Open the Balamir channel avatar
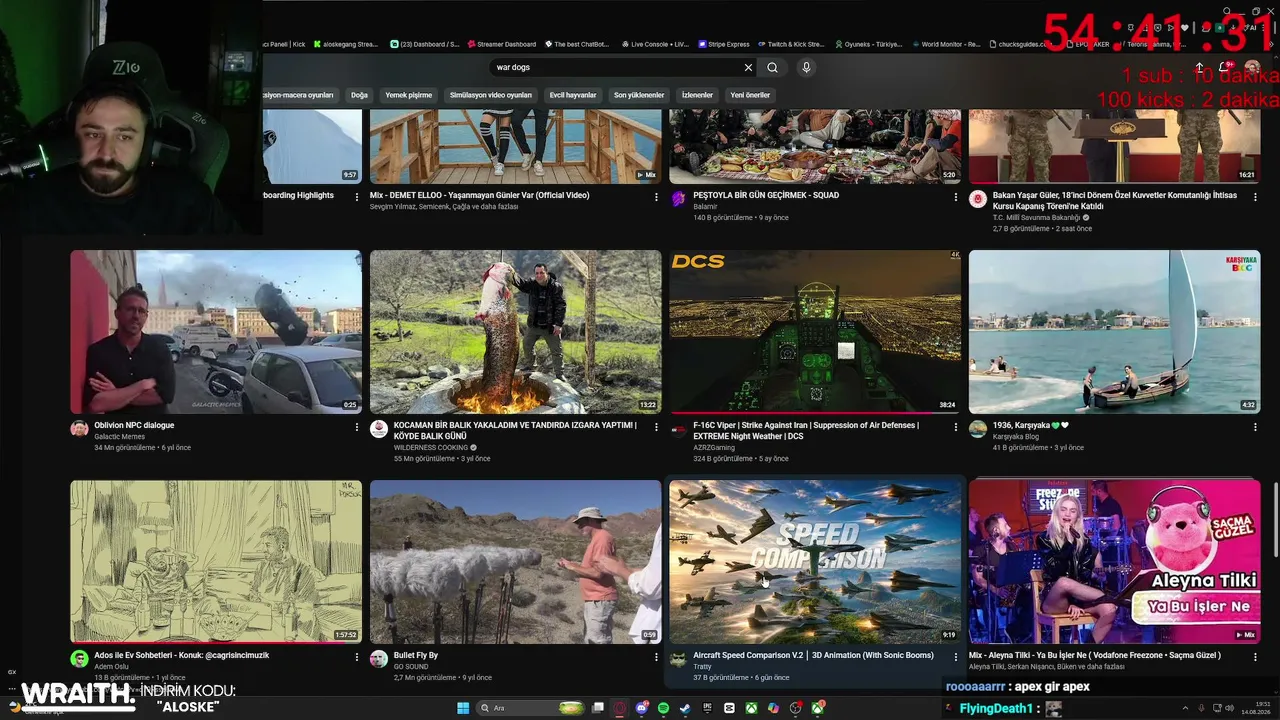This screenshot has width=1280, height=720. 679,199
